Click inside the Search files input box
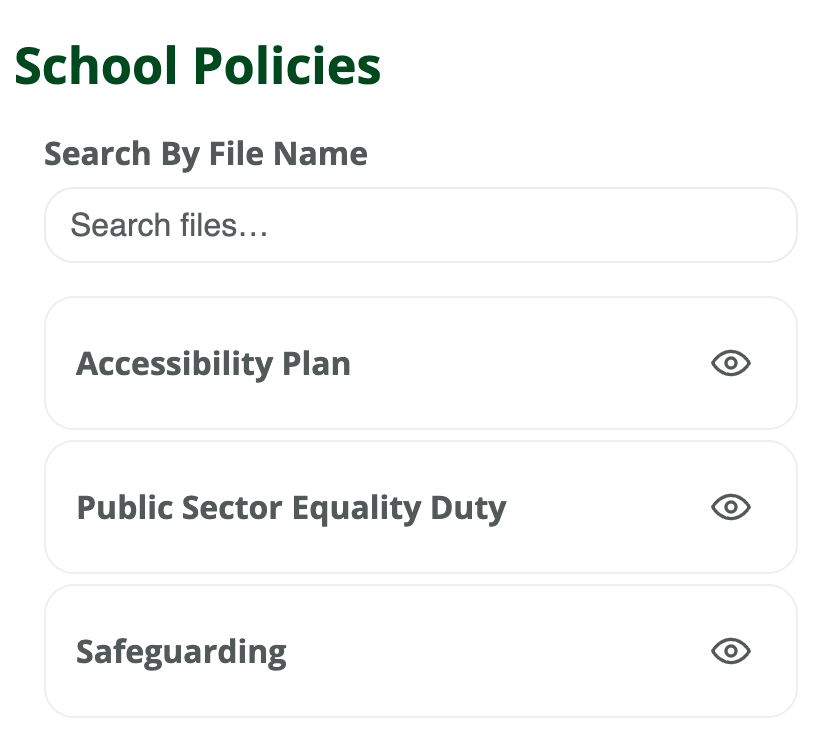This screenshot has width=836, height=756. pos(420,225)
